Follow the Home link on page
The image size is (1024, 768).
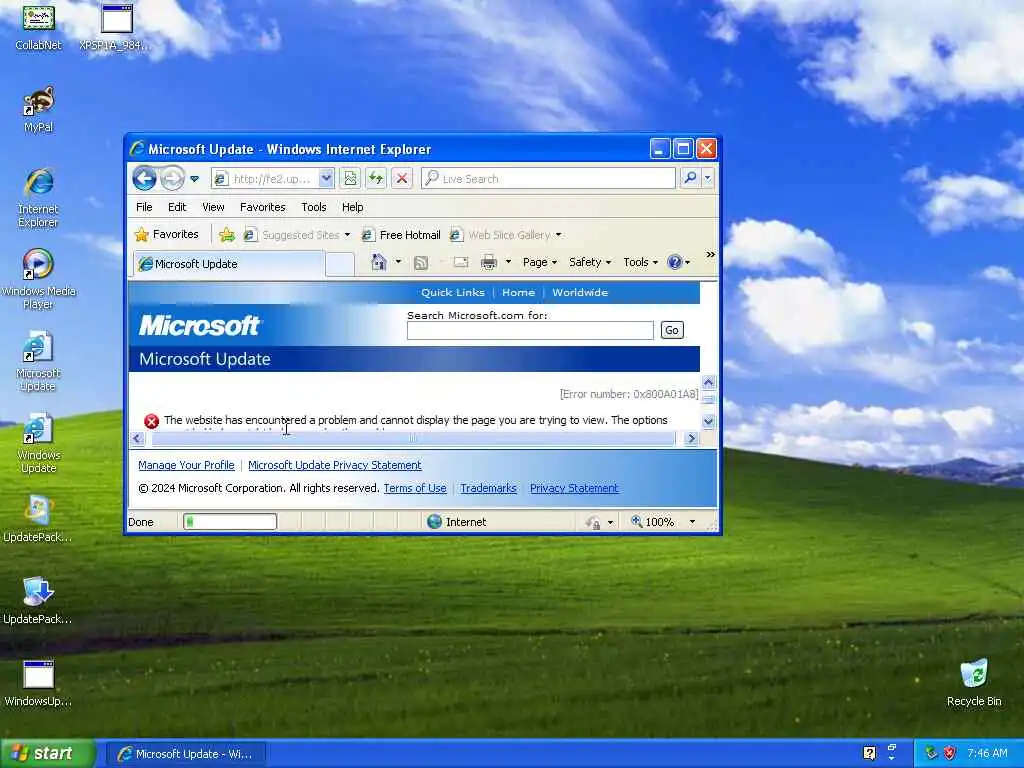click(x=519, y=293)
